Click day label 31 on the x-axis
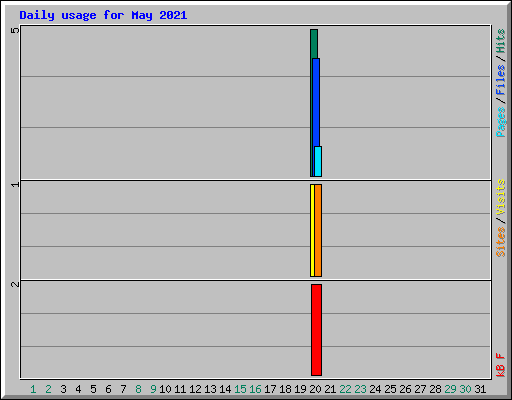The height and width of the screenshot is (400, 512). coord(480,389)
